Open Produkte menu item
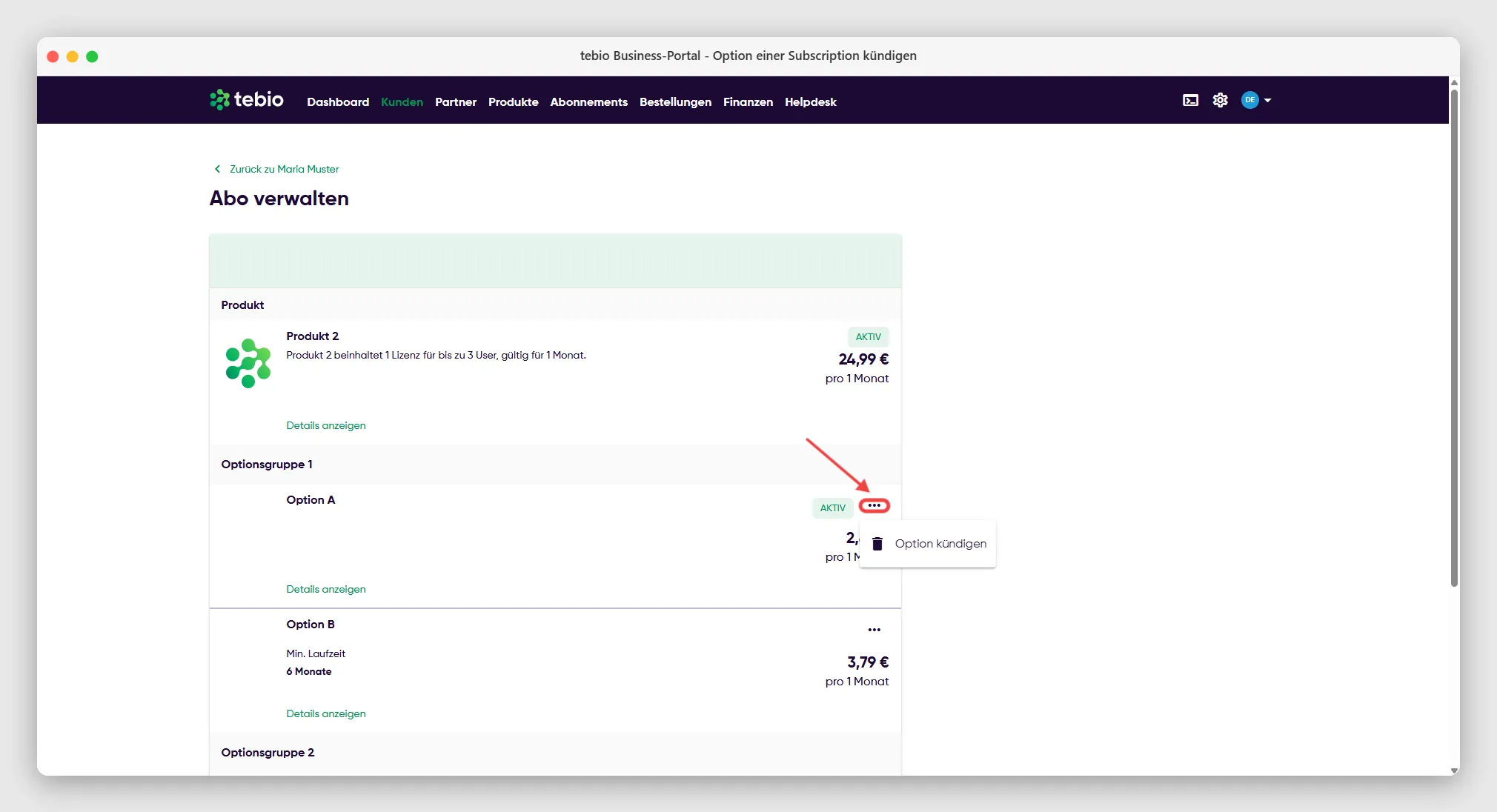Viewport: 1497px width, 812px height. [513, 101]
